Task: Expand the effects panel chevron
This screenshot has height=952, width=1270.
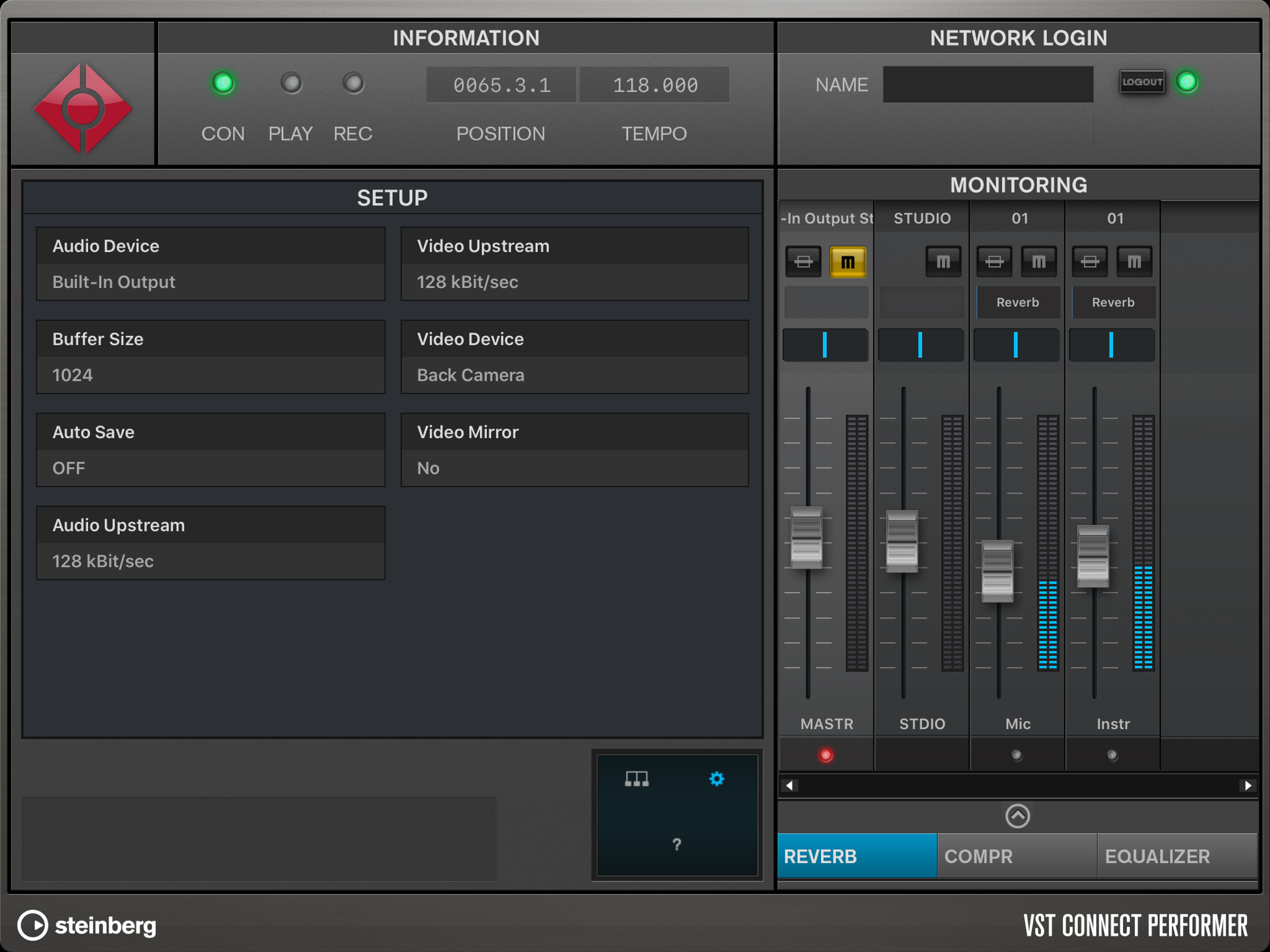Action: click(x=1018, y=815)
